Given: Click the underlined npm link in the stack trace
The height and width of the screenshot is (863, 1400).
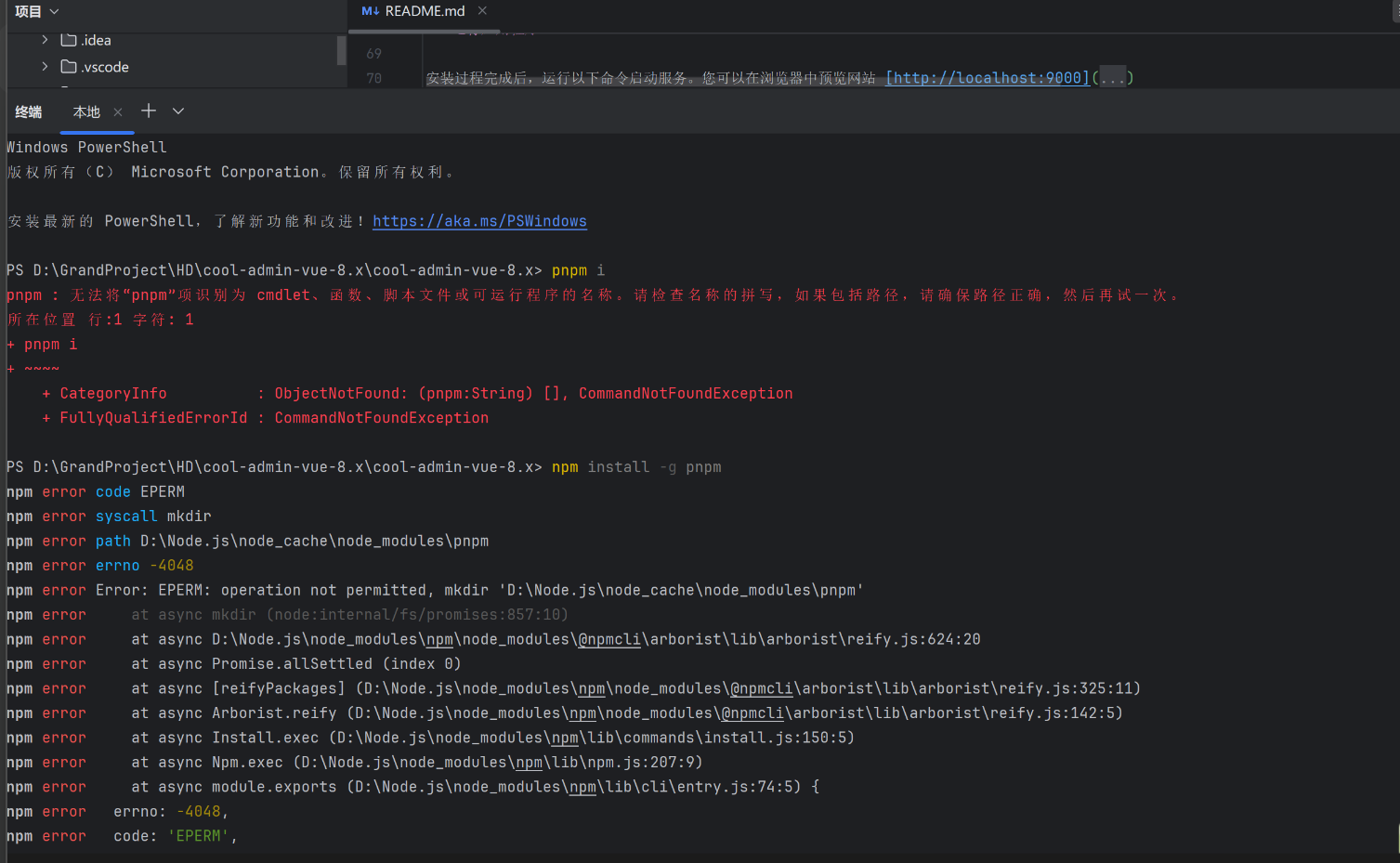Looking at the screenshot, I should point(438,638).
